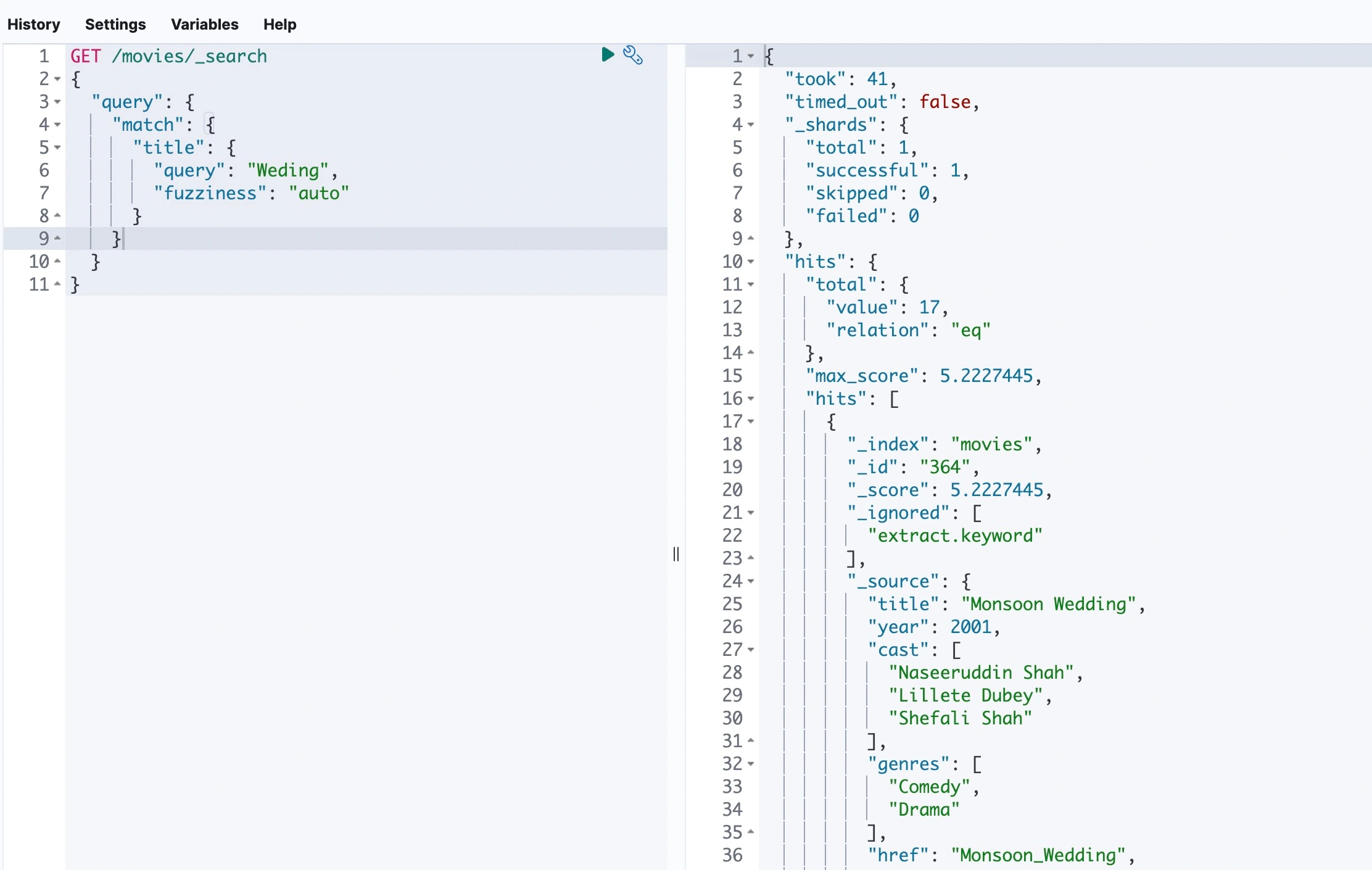Open the Help panel
1372x870 pixels.
click(x=279, y=24)
